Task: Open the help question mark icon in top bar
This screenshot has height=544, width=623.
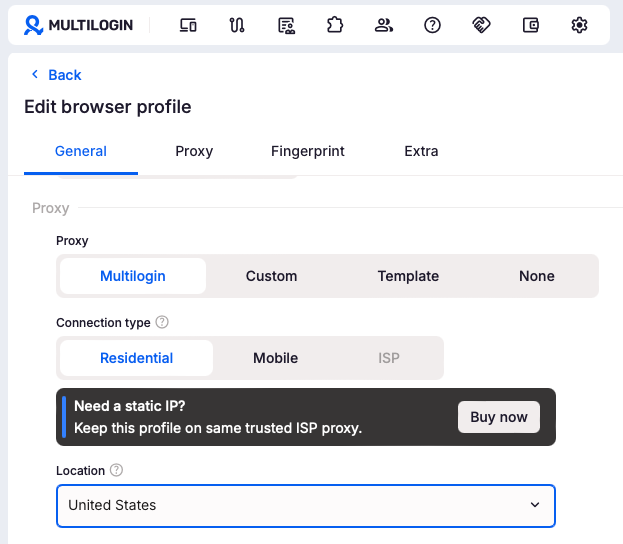Action: pos(432,25)
